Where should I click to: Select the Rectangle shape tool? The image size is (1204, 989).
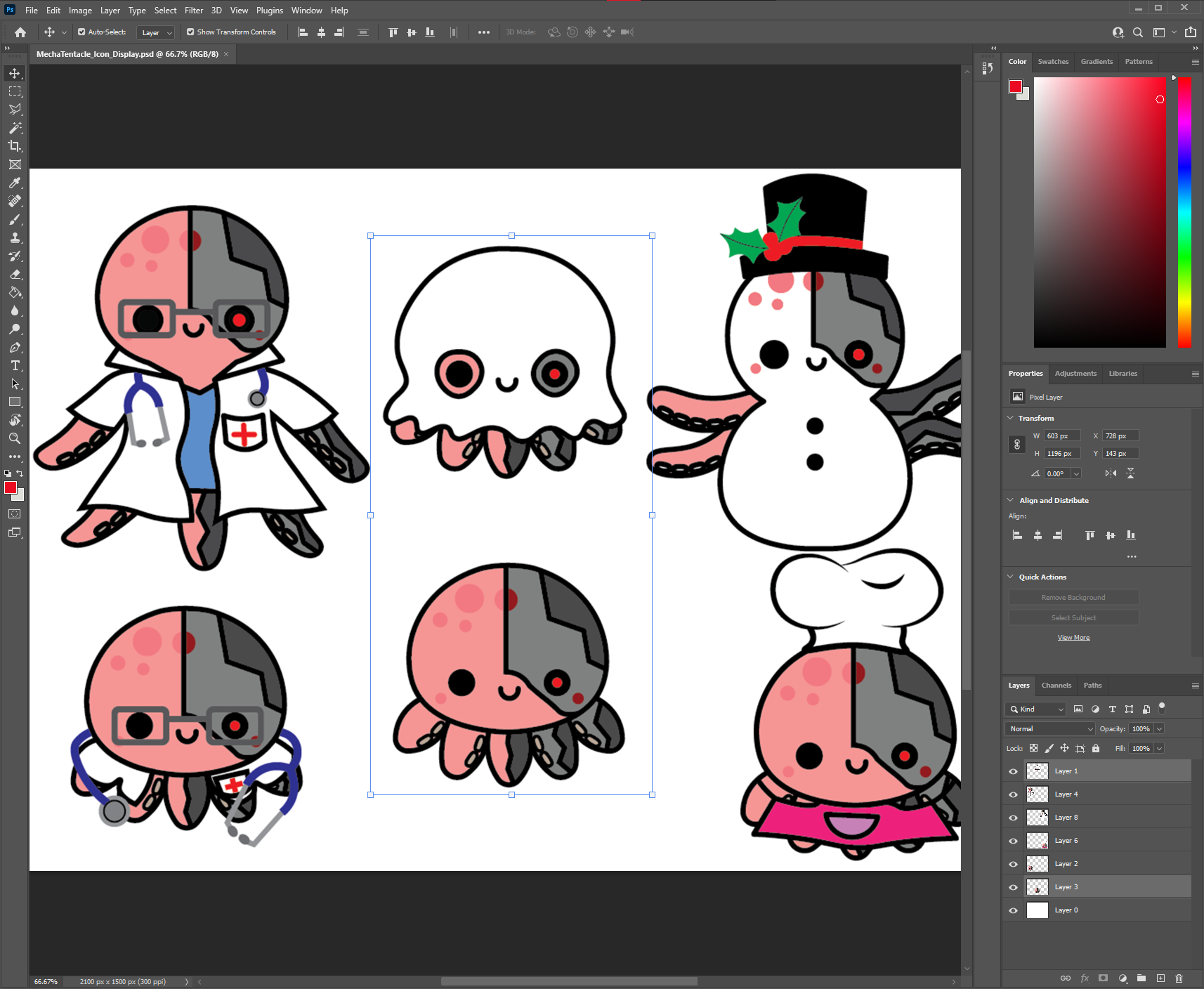point(15,402)
